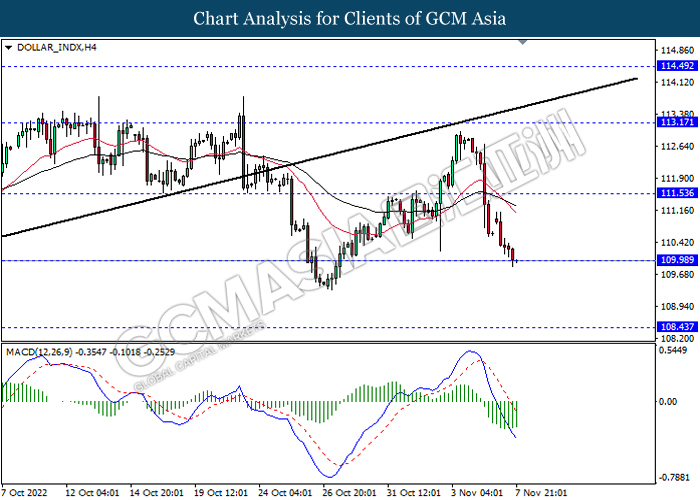This screenshot has width=700, height=500.
Task: Click the 111.160 price axis value
Action: point(677,210)
